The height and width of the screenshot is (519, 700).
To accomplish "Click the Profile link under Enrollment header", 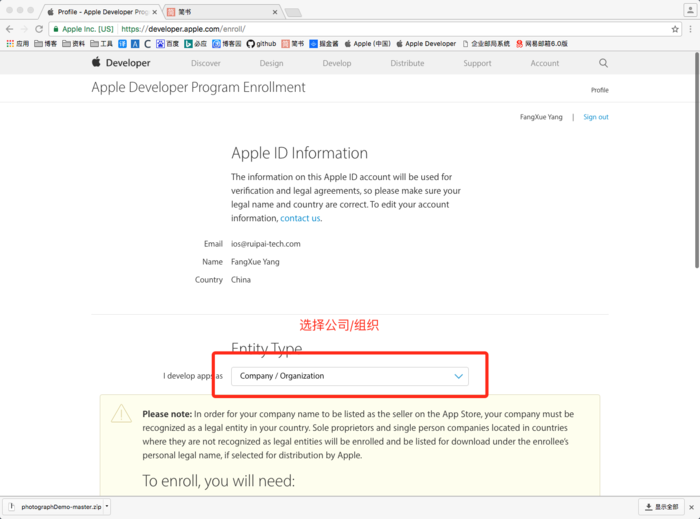I will point(600,90).
